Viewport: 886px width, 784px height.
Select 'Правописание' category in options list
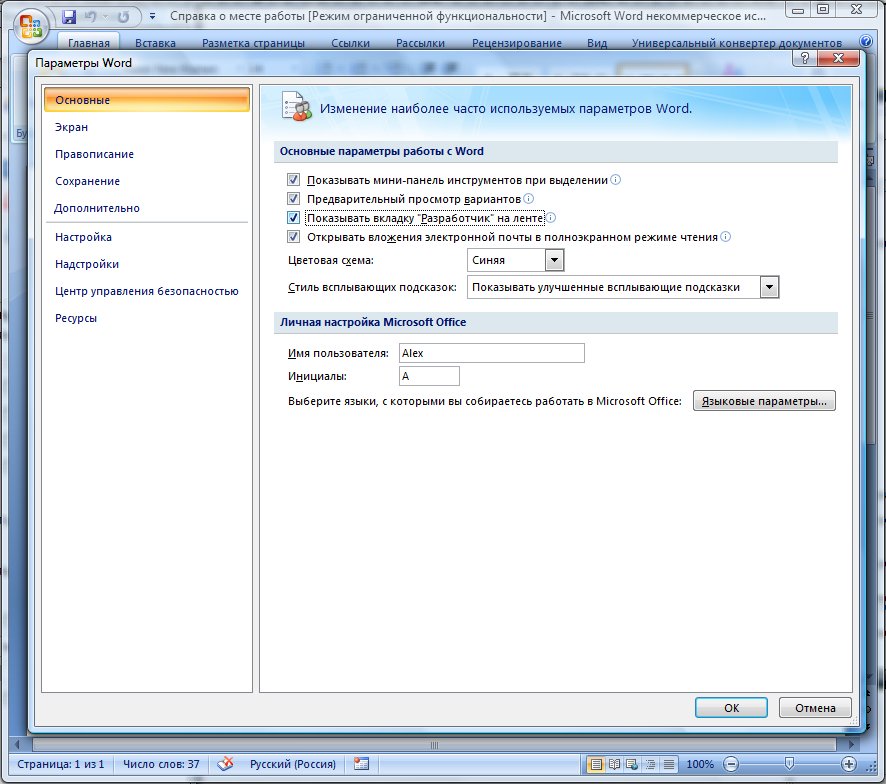pyautogui.click(x=147, y=154)
